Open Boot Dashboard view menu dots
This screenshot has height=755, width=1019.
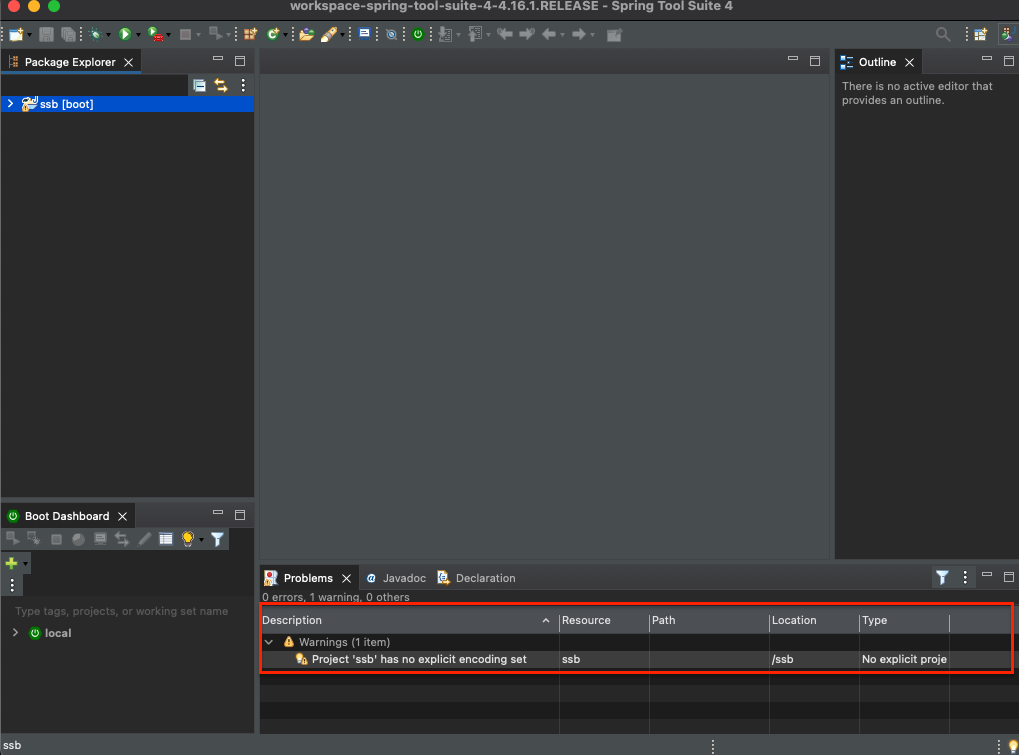coord(12,585)
